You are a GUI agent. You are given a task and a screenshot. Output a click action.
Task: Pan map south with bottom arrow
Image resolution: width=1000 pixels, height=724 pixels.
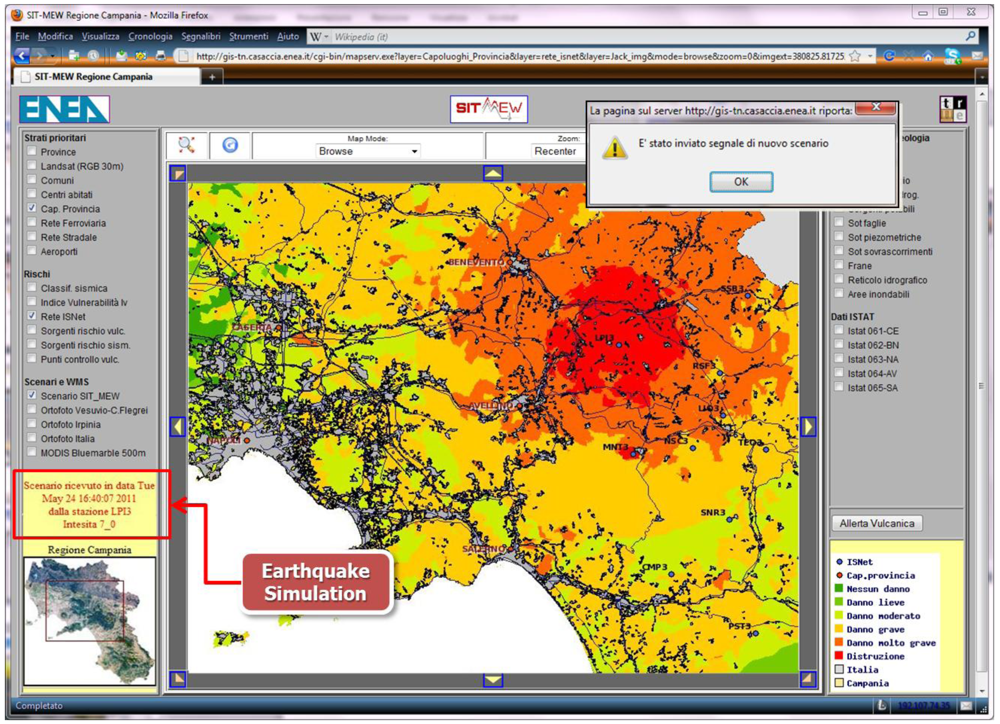[493, 680]
